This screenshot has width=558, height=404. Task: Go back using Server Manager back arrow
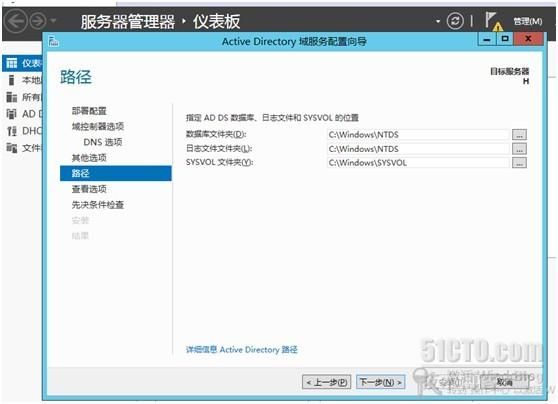tap(16, 21)
